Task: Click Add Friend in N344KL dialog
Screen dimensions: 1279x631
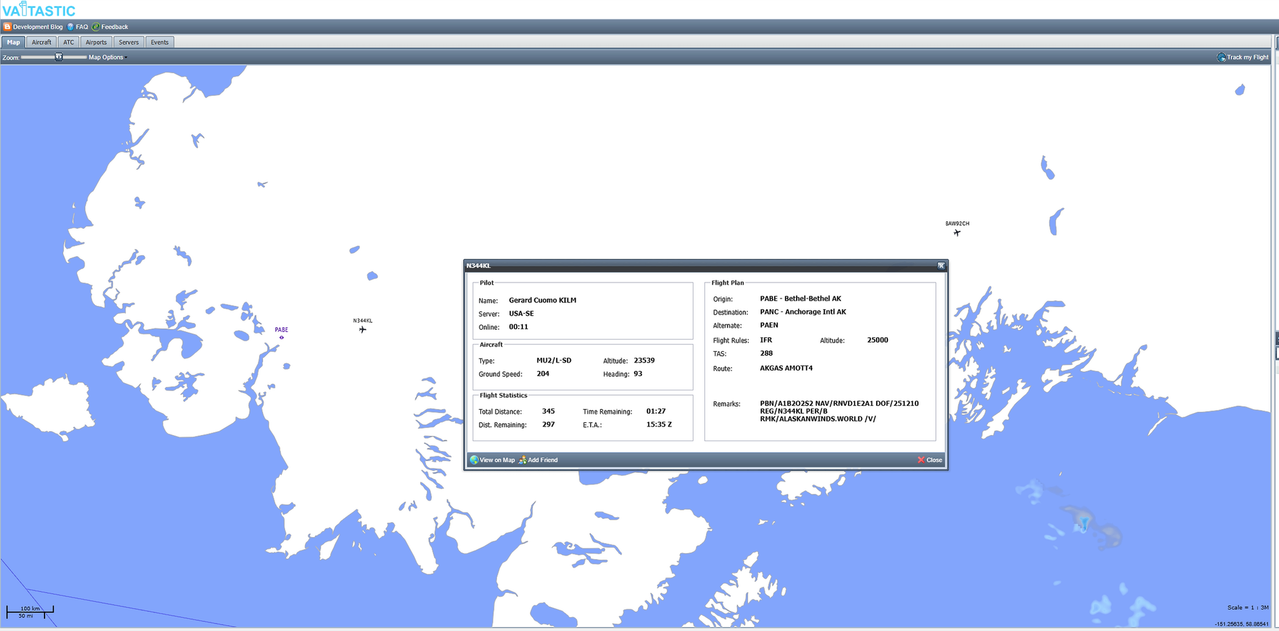Action: [x=538, y=460]
